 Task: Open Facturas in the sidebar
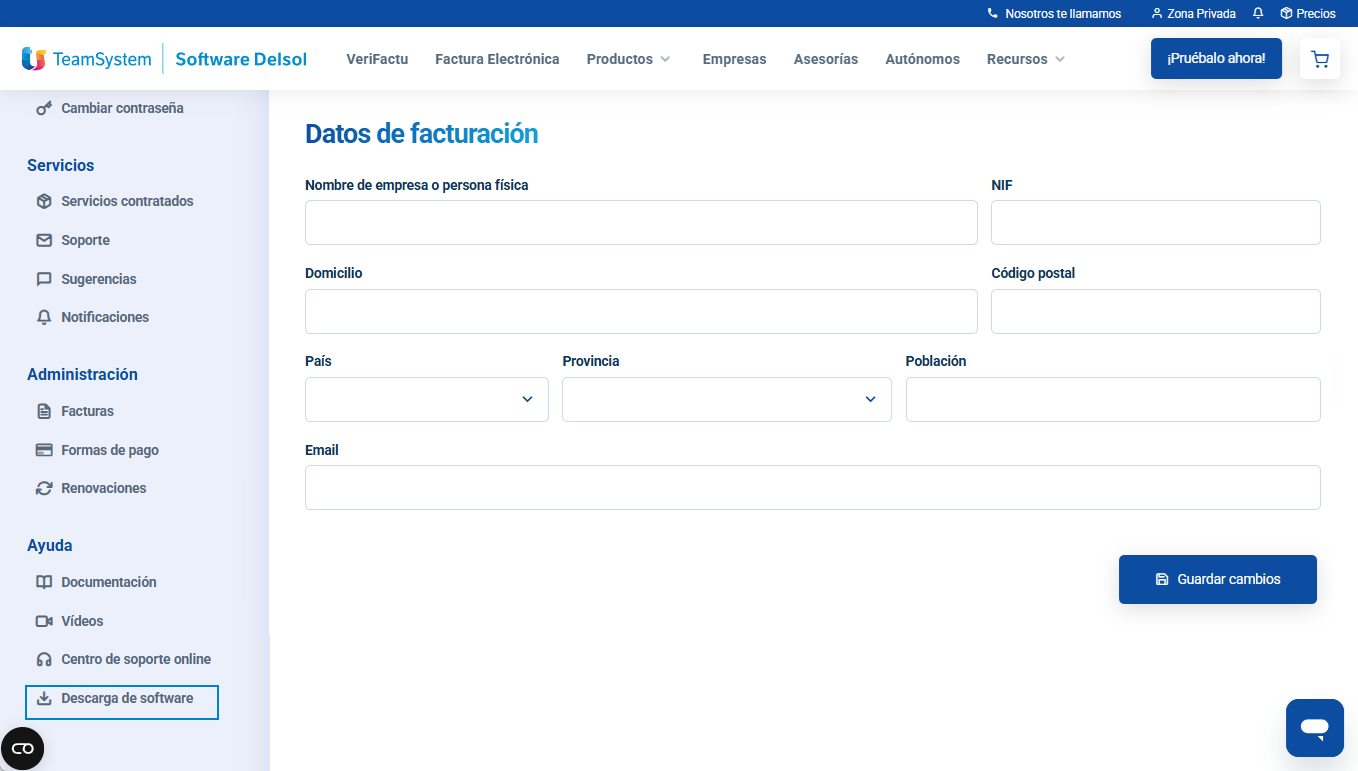click(87, 411)
